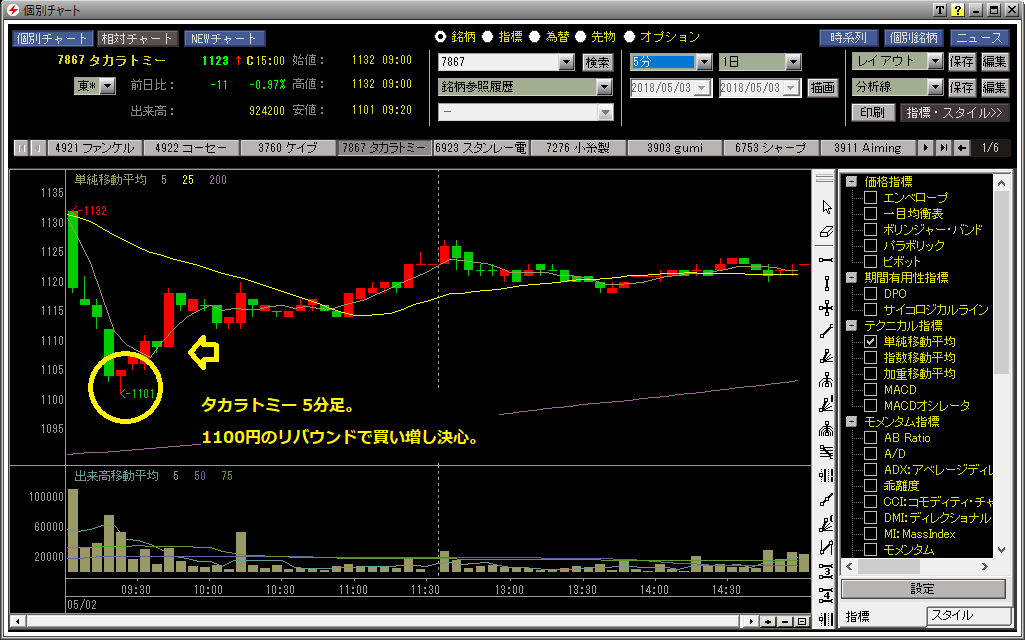Pick the vertical line drawing tool
This screenshot has height=640, width=1025.
(826, 284)
